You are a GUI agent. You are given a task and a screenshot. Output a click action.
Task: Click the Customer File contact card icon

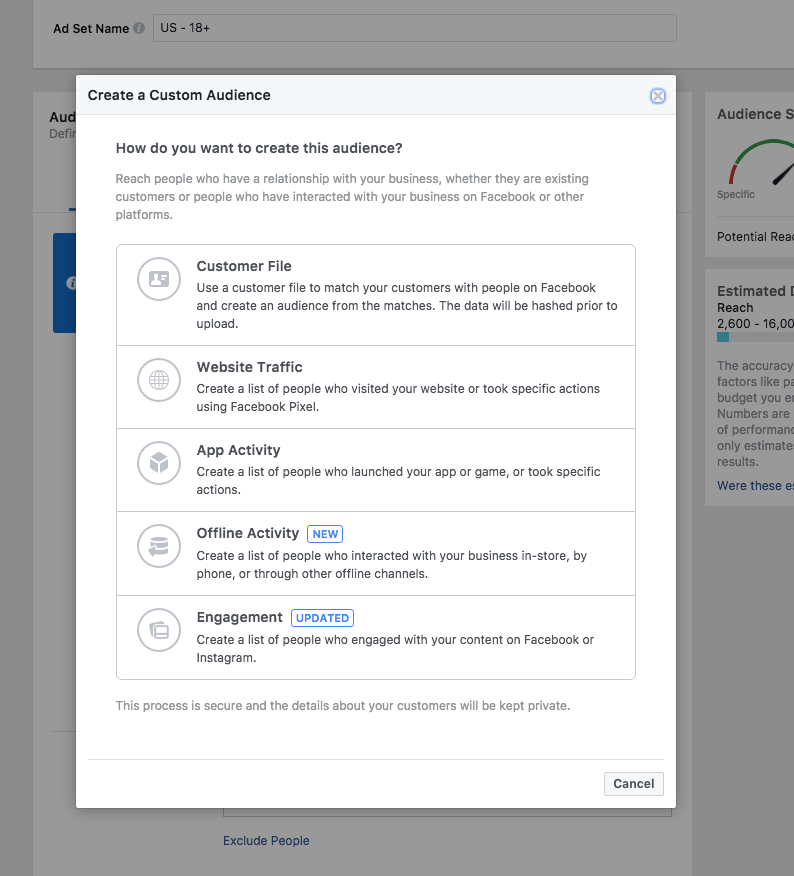tap(159, 279)
